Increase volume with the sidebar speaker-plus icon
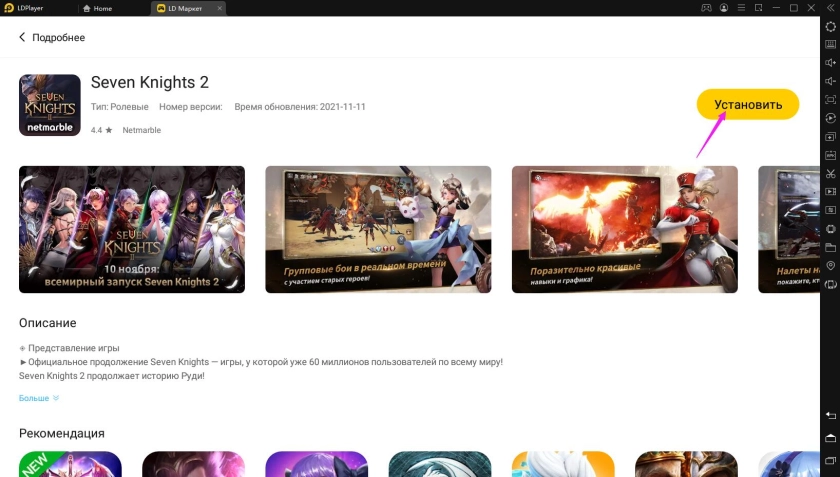840x477 pixels. (x=830, y=62)
